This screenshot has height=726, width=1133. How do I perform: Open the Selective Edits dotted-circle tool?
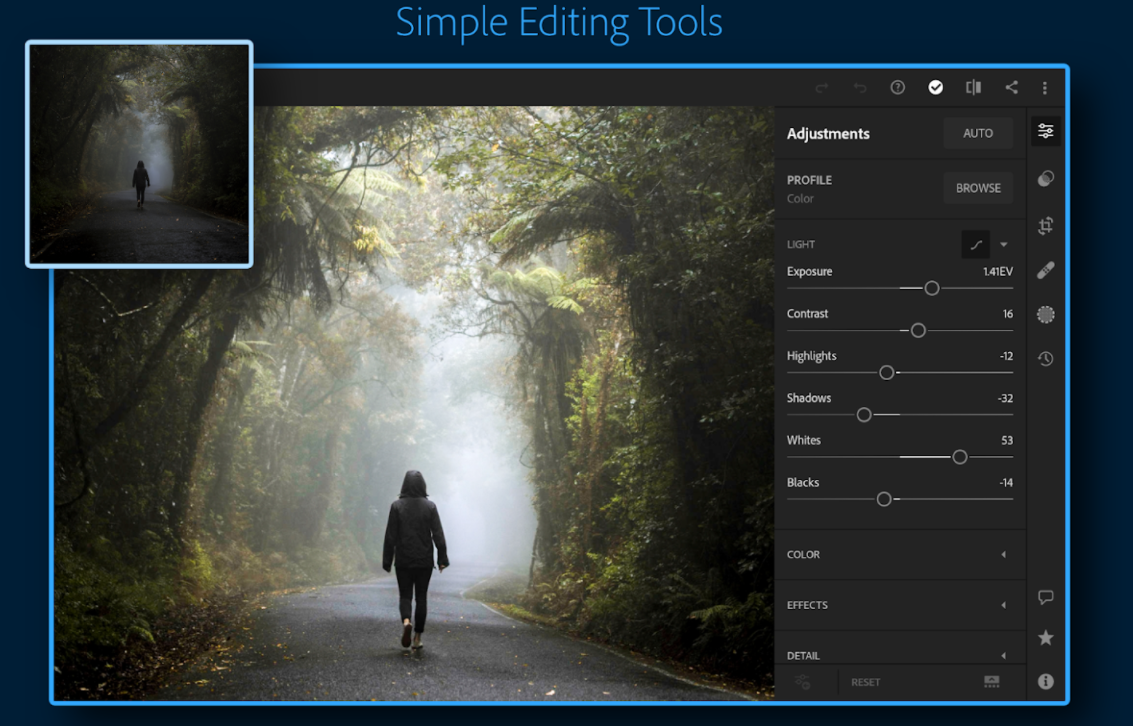tap(1045, 315)
